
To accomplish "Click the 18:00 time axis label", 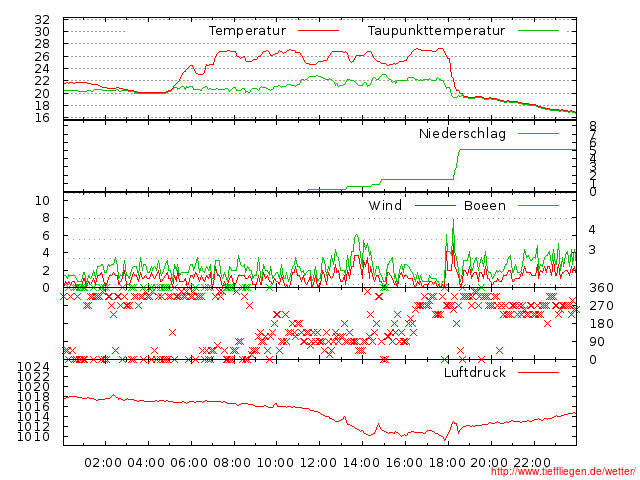I will click(x=447, y=463).
